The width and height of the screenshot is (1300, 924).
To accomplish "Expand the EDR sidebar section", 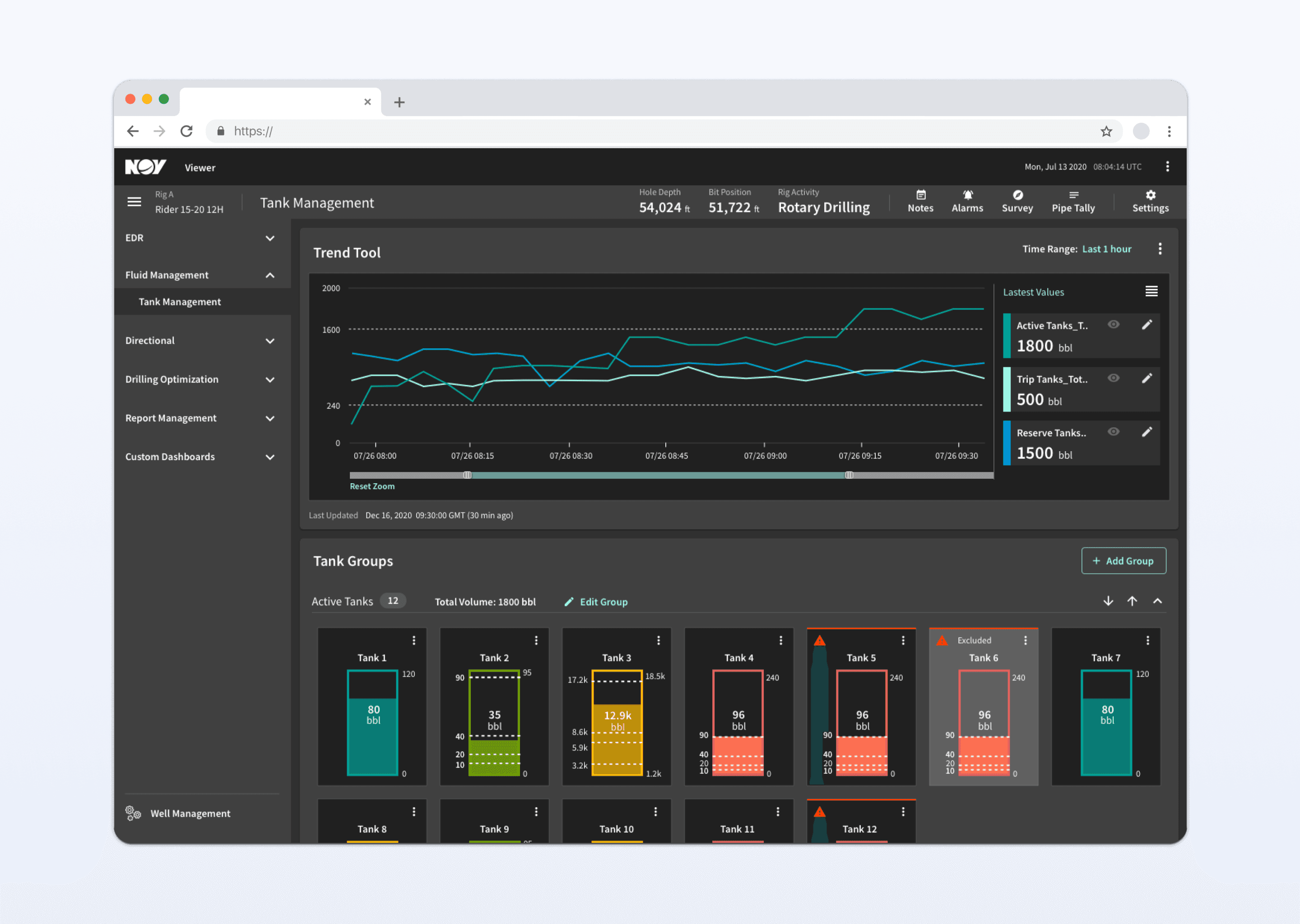I will point(270,238).
